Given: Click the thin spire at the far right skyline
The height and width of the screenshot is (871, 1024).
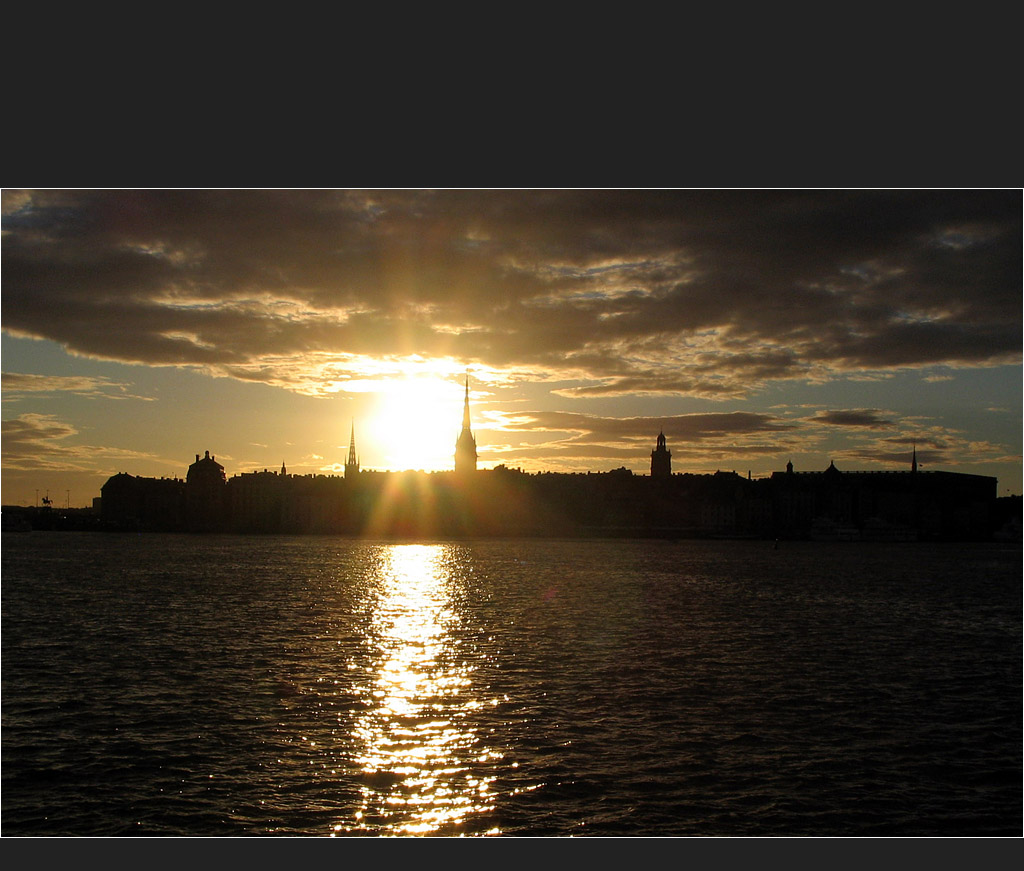Looking at the screenshot, I should pos(913,460).
